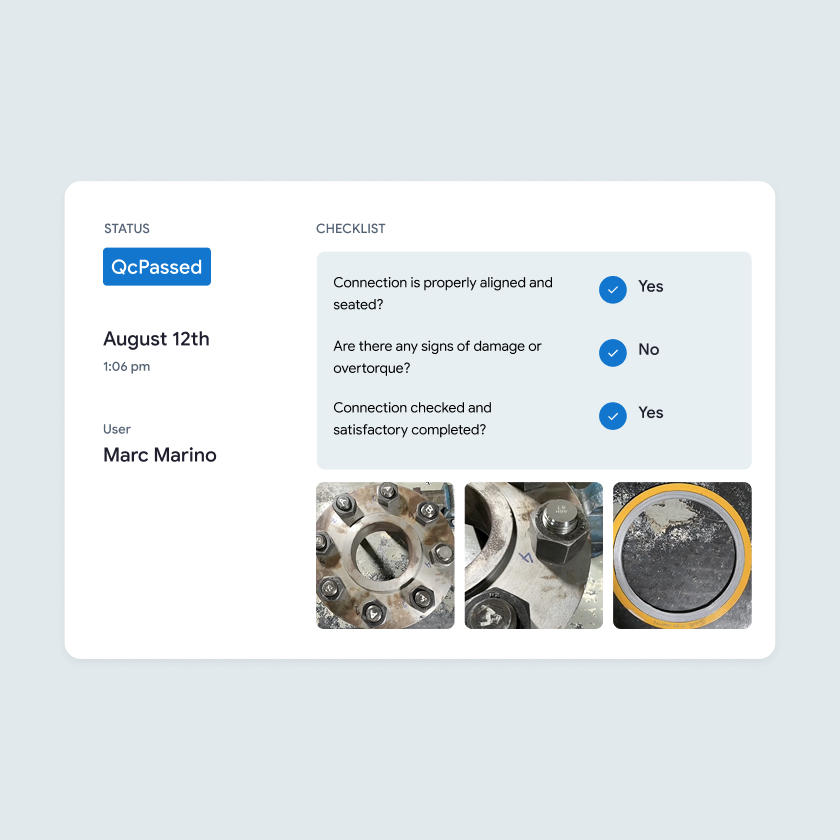Viewport: 840px width, 840px height.
Task: Select the Yes answer for satisfactory completion
Action: click(650, 412)
